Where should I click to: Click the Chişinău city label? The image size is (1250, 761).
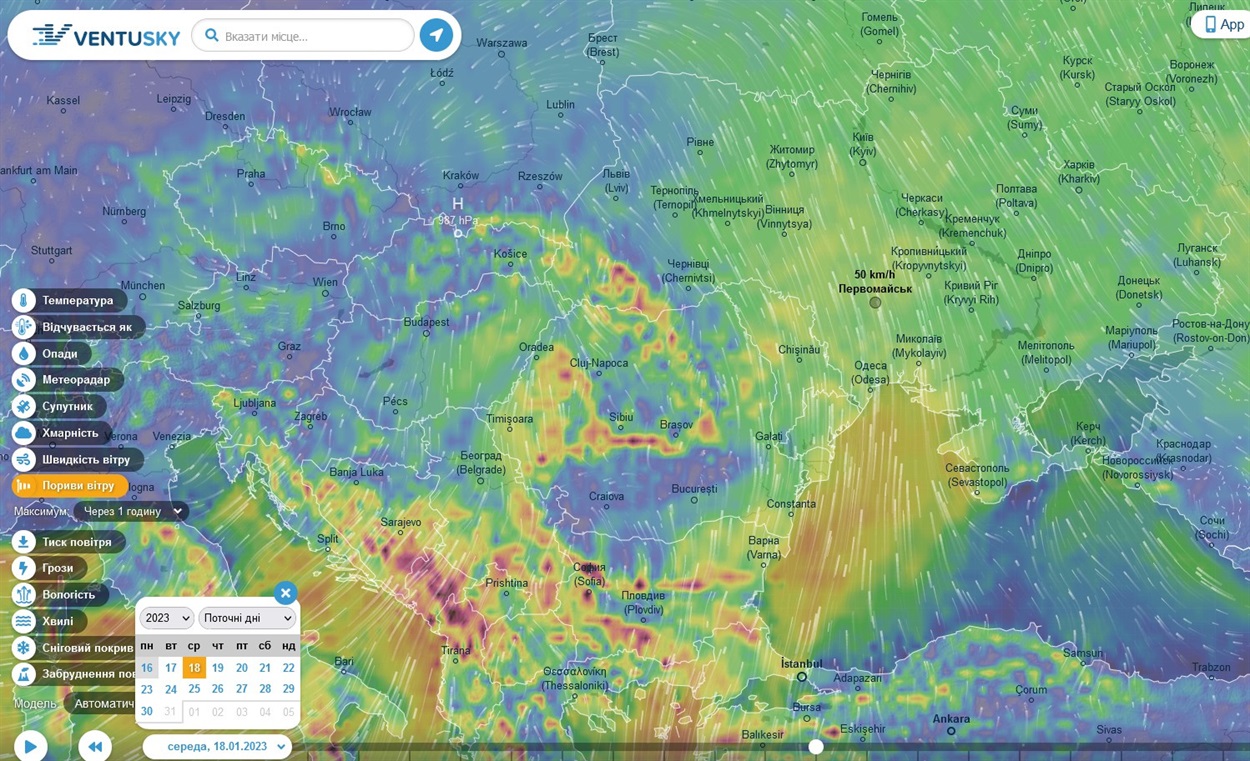799,350
